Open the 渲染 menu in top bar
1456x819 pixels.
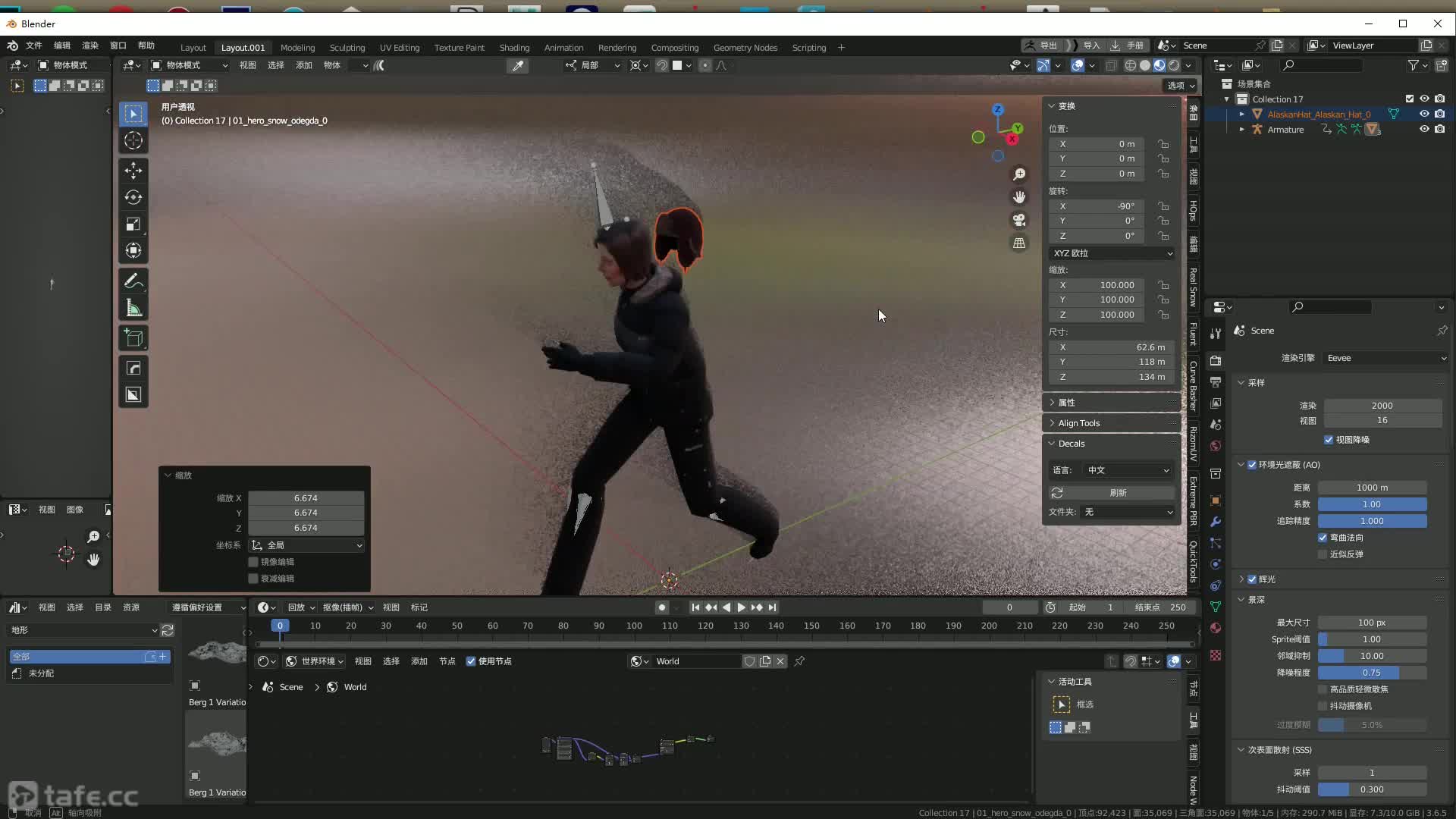[x=90, y=45]
